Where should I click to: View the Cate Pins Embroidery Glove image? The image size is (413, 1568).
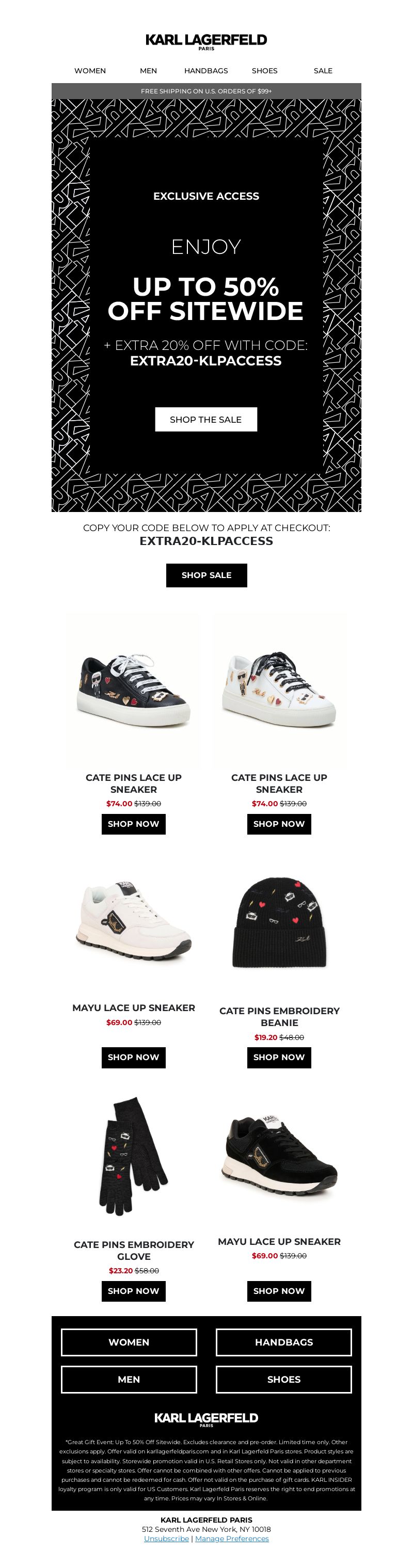(133, 1157)
